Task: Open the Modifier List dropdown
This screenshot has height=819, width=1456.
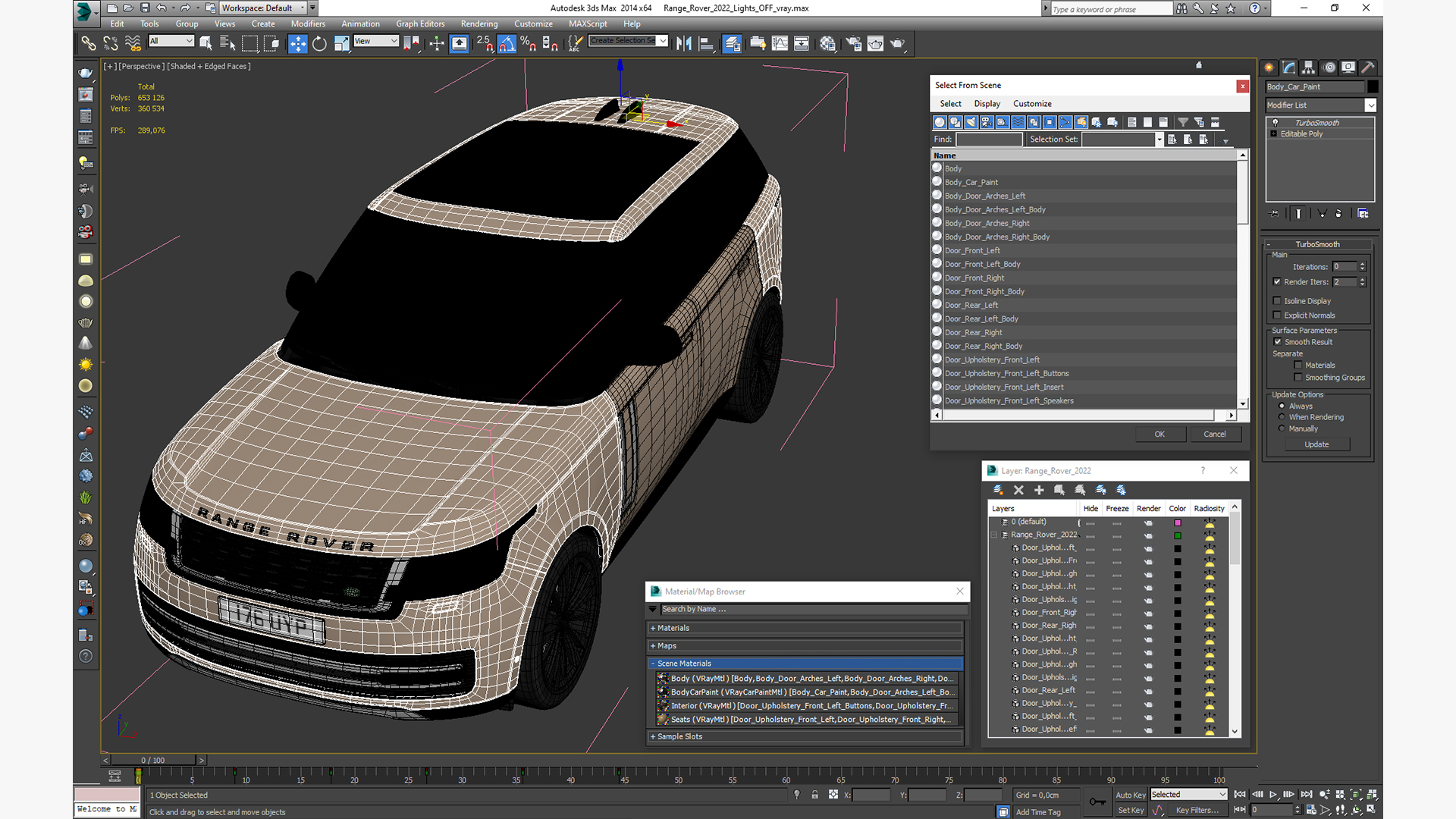Action: [x=1320, y=105]
